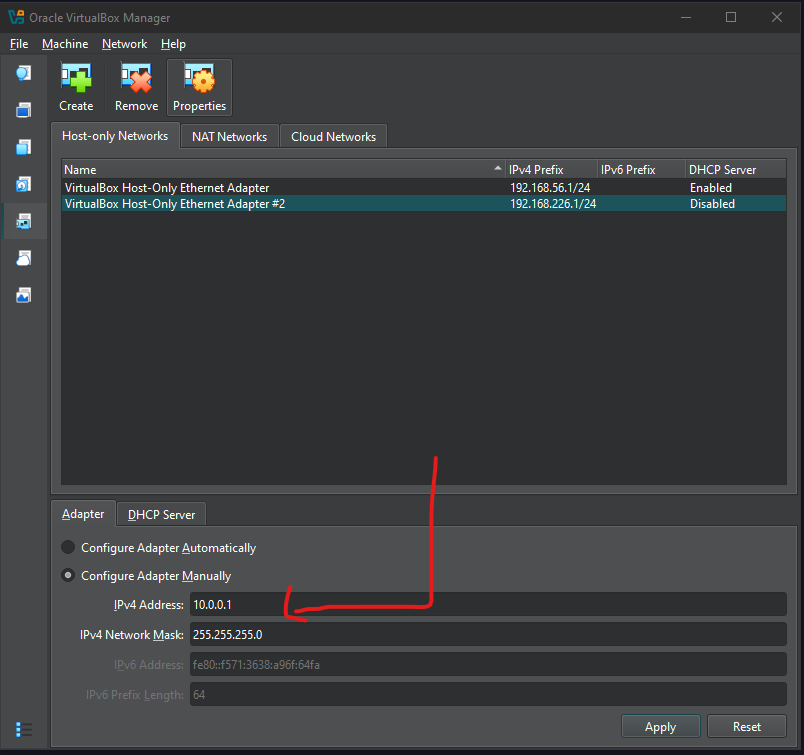Switch to the Host-only Networks tab

[x=115, y=136]
